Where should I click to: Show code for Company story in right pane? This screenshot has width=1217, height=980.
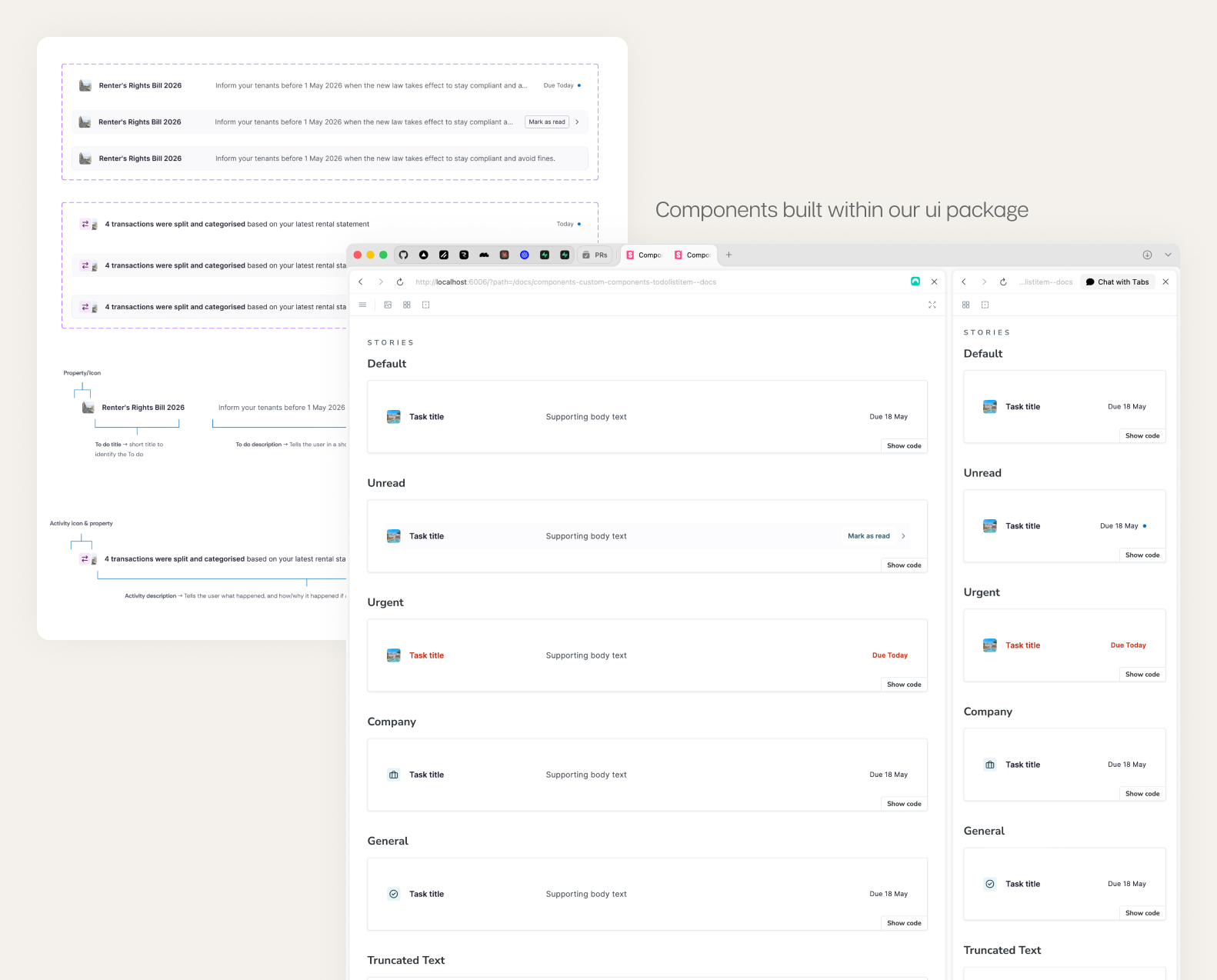(1142, 794)
